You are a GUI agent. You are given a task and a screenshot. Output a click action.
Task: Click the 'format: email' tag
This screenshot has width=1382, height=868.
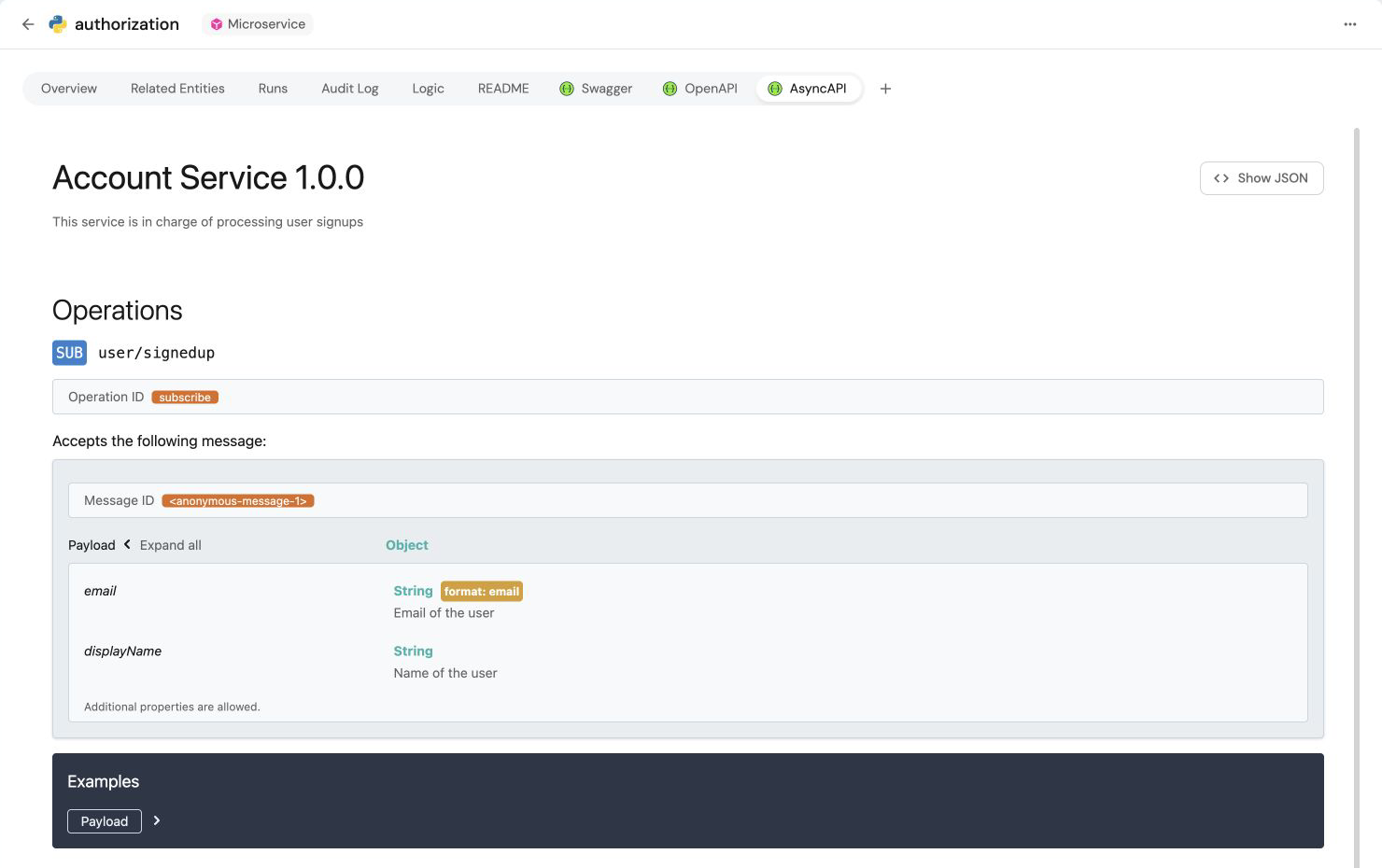click(x=482, y=591)
